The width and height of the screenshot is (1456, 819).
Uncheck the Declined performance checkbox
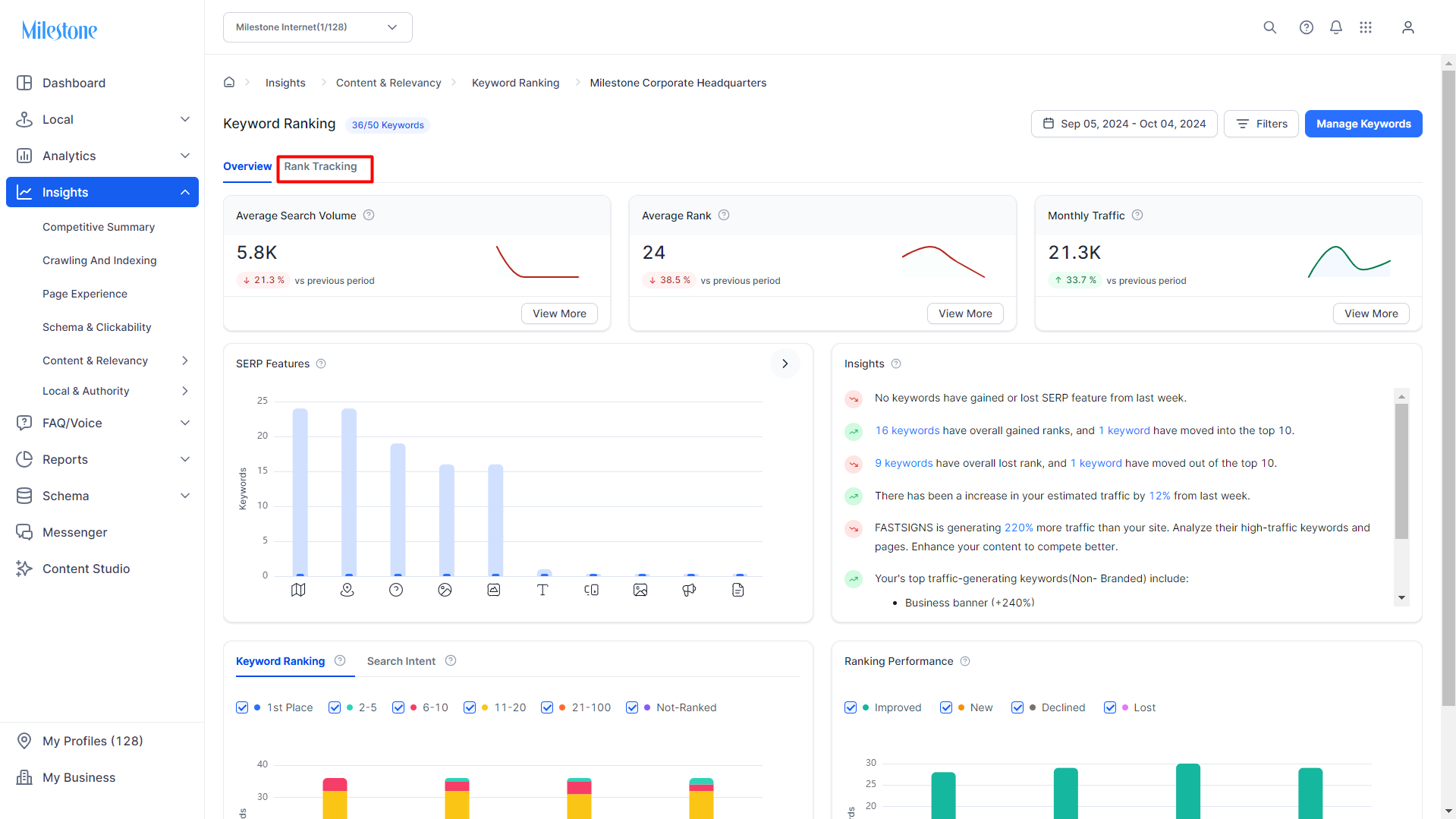(1017, 707)
